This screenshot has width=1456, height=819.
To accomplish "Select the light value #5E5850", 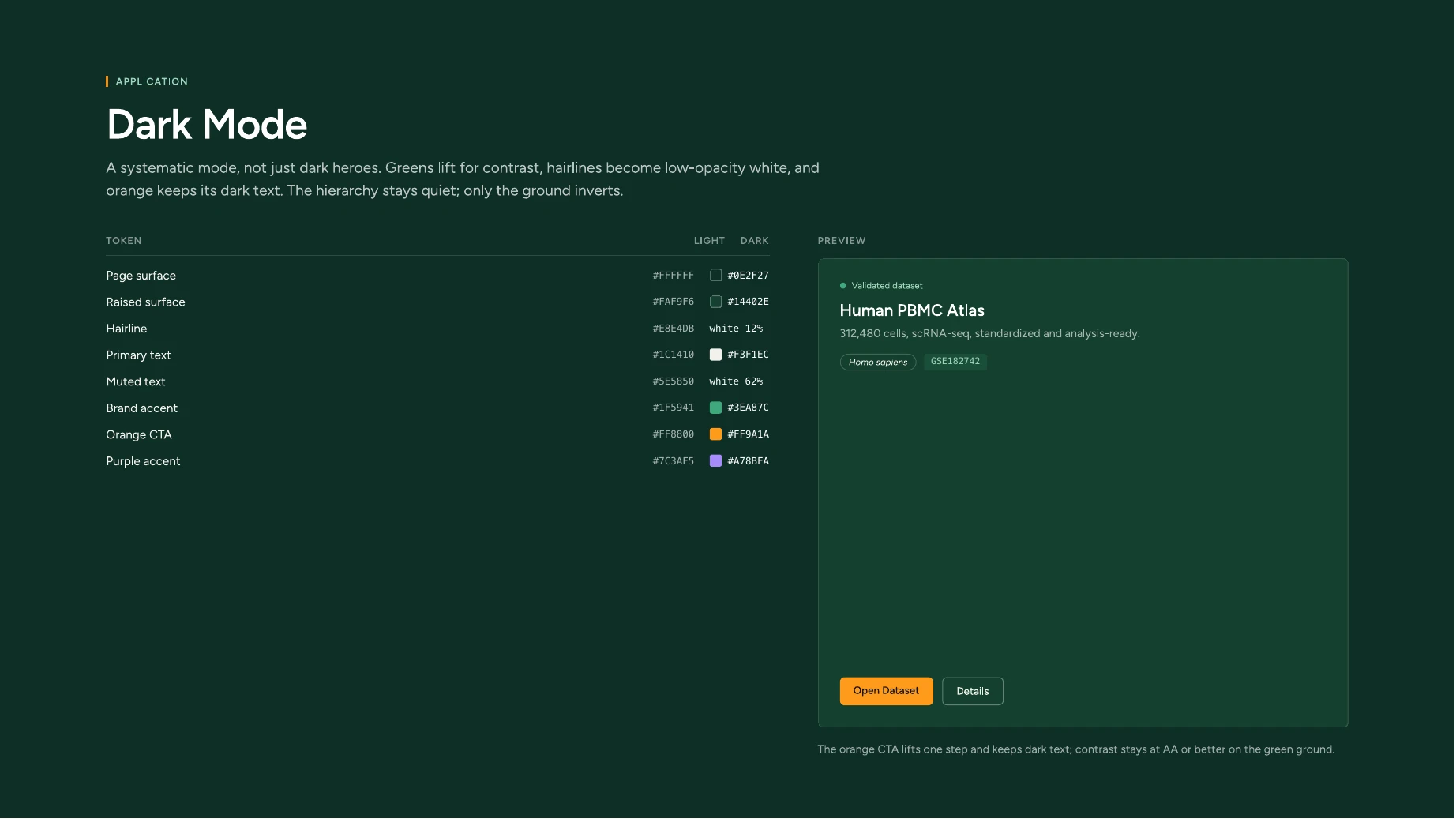I will click(674, 381).
